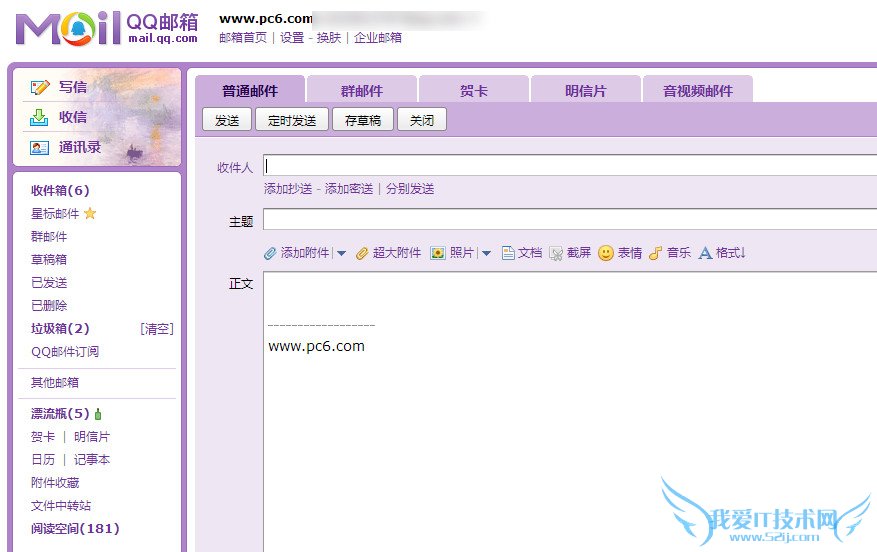The height and width of the screenshot is (552, 877).
Task: Click the 分别发送 link
Action: point(410,189)
